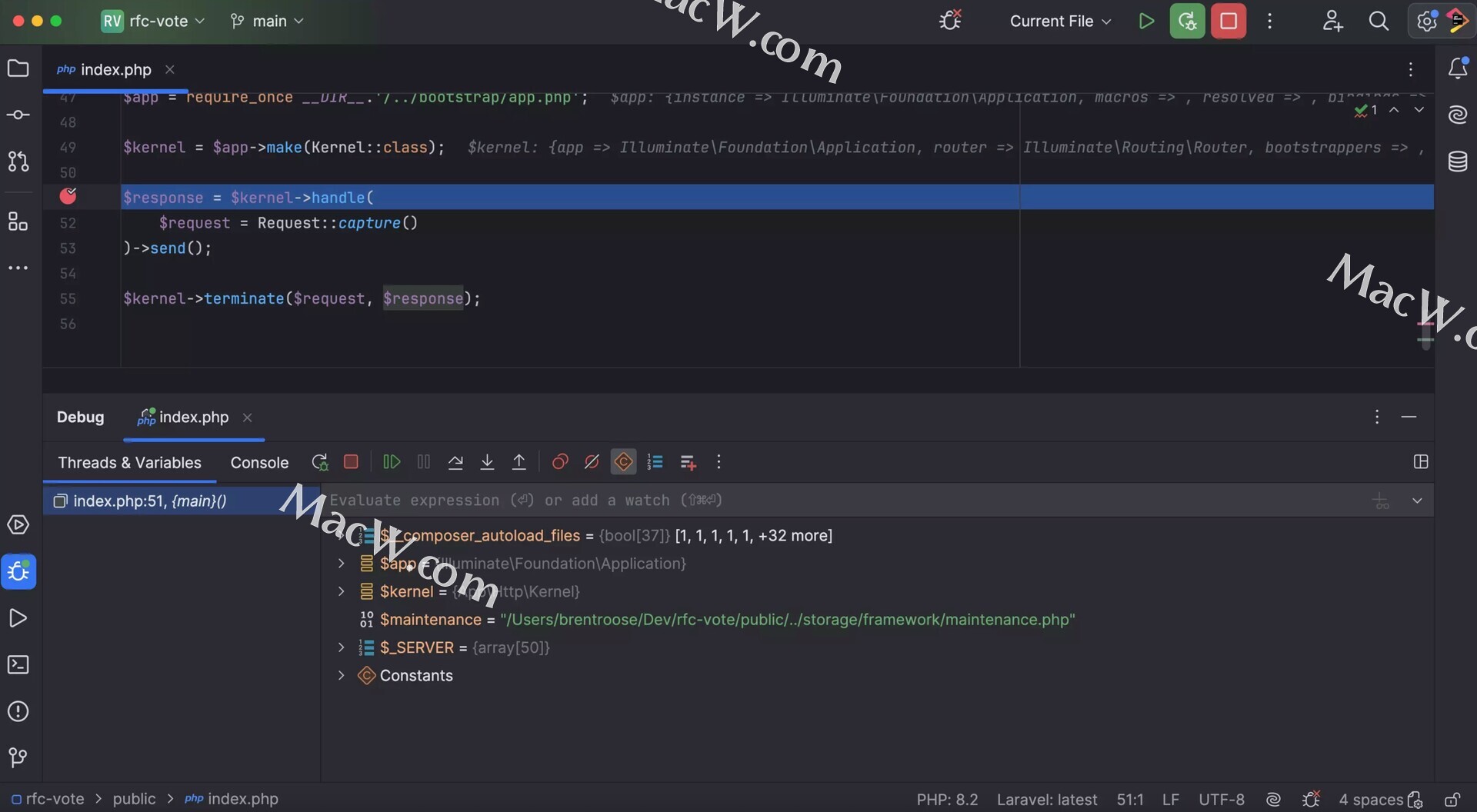Expand the $kernel variable node

click(341, 591)
